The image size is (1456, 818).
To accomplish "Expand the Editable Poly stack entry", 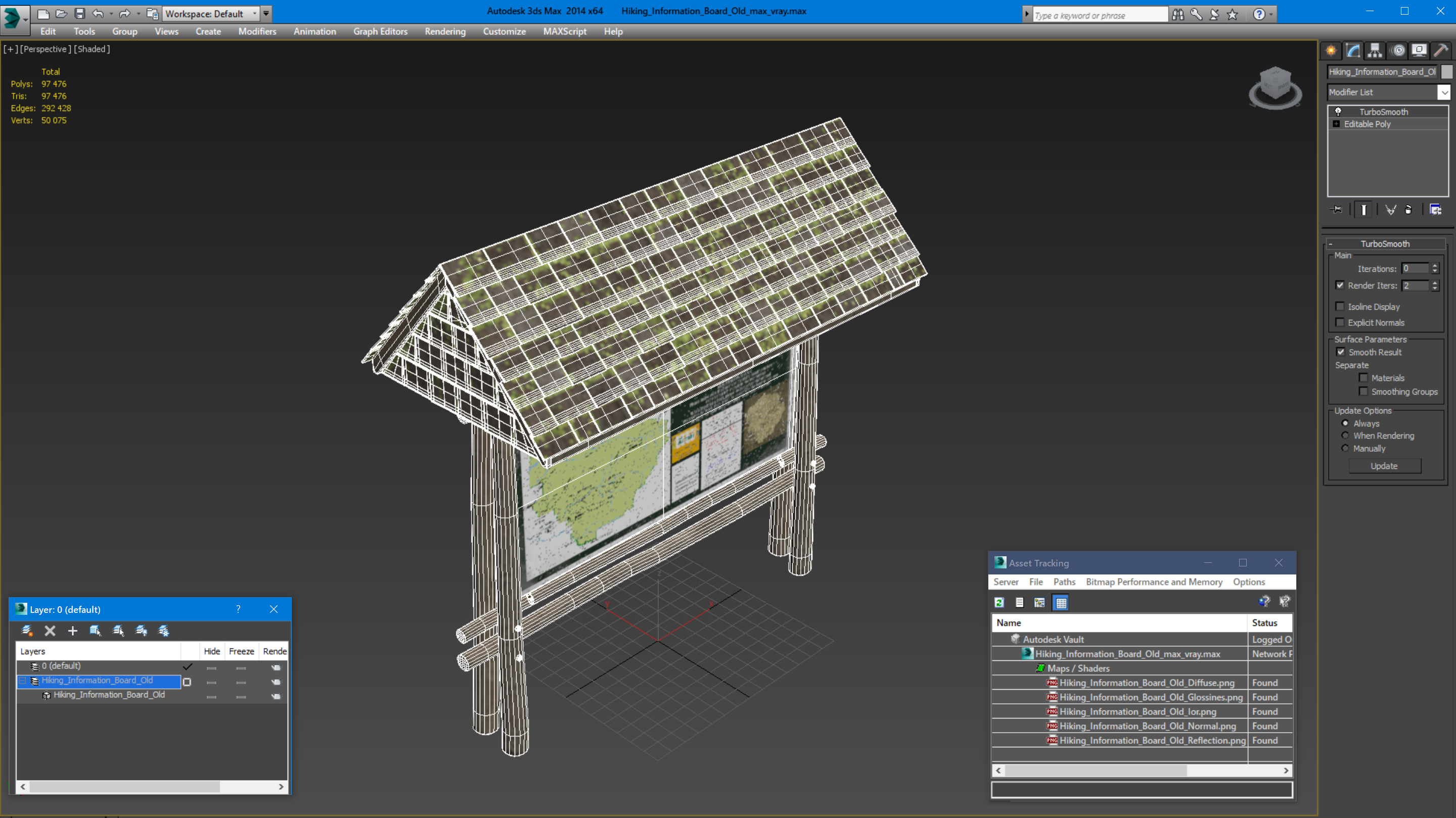I will pos(1336,124).
